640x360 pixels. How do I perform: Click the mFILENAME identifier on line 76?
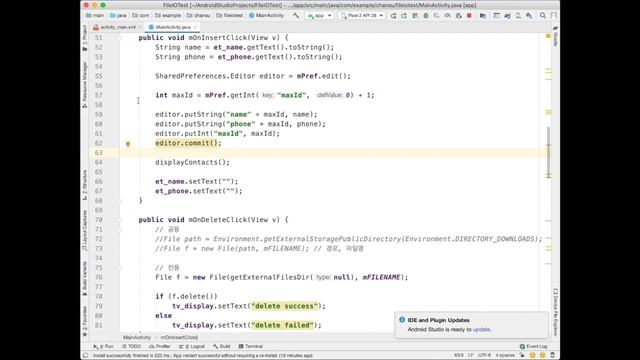coord(381,278)
